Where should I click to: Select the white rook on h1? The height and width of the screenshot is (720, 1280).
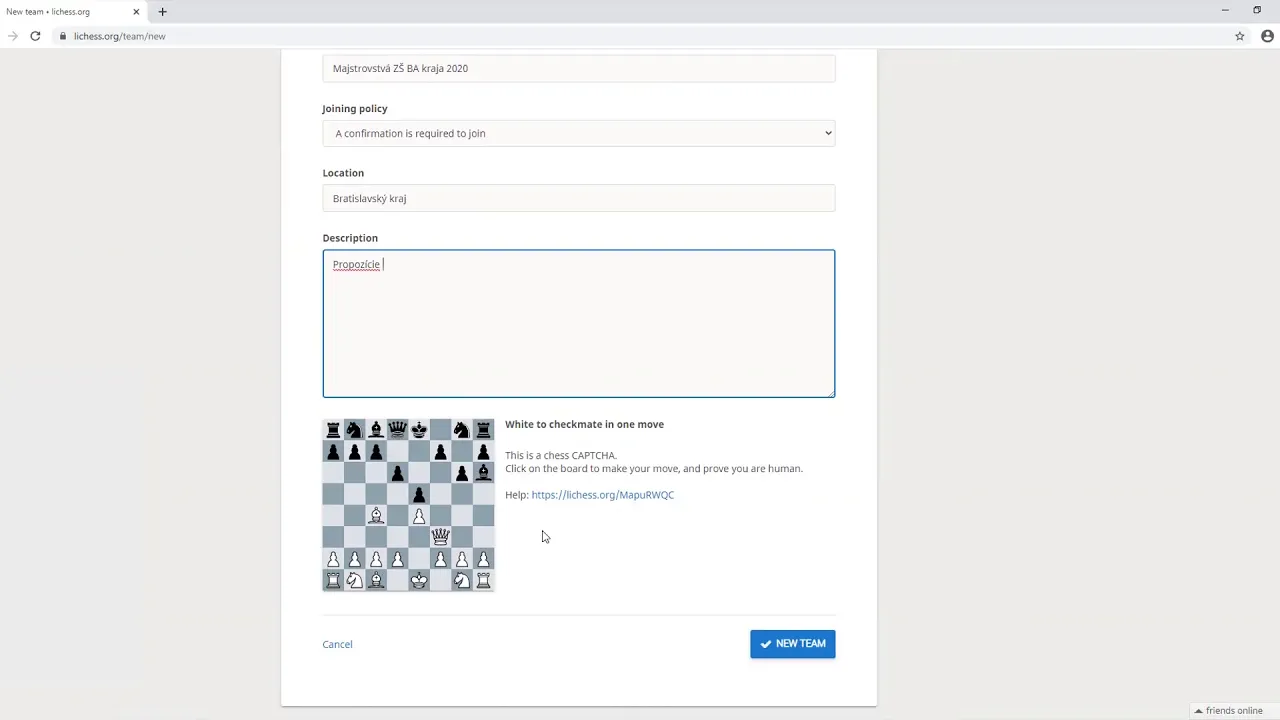click(x=483, y=580)
